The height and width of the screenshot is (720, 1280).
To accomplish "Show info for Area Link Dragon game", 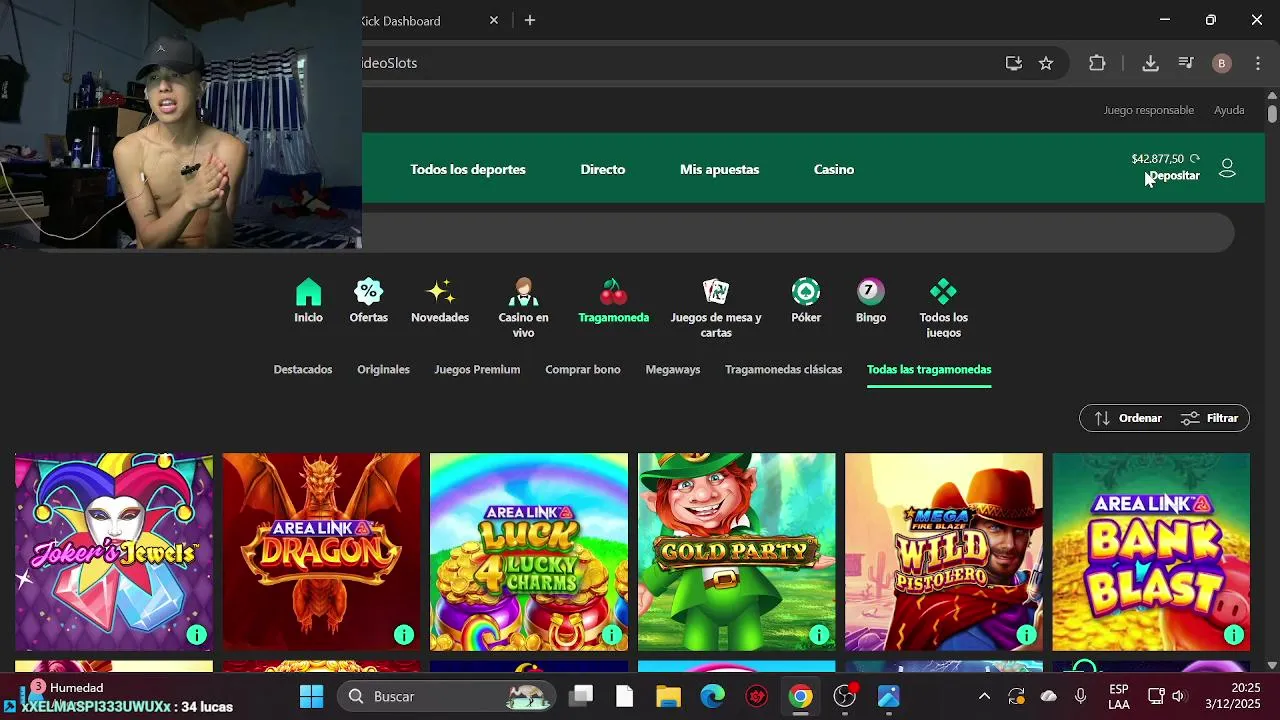I will (x=404, y=634).
